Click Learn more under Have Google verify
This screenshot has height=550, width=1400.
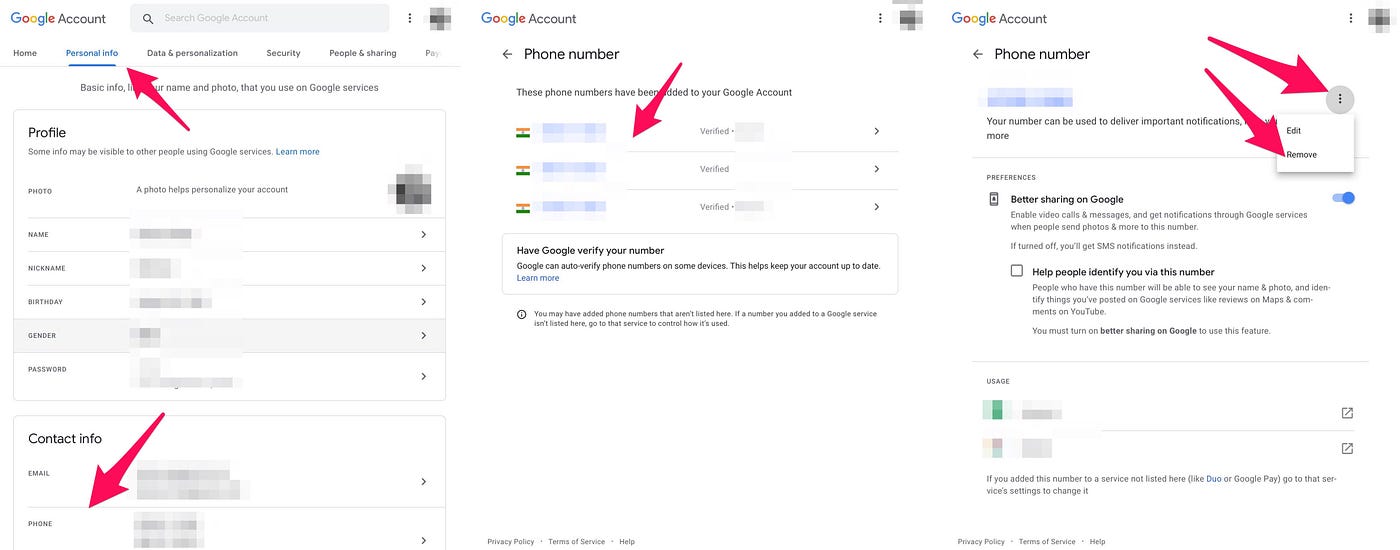click(x=538, y=278)
